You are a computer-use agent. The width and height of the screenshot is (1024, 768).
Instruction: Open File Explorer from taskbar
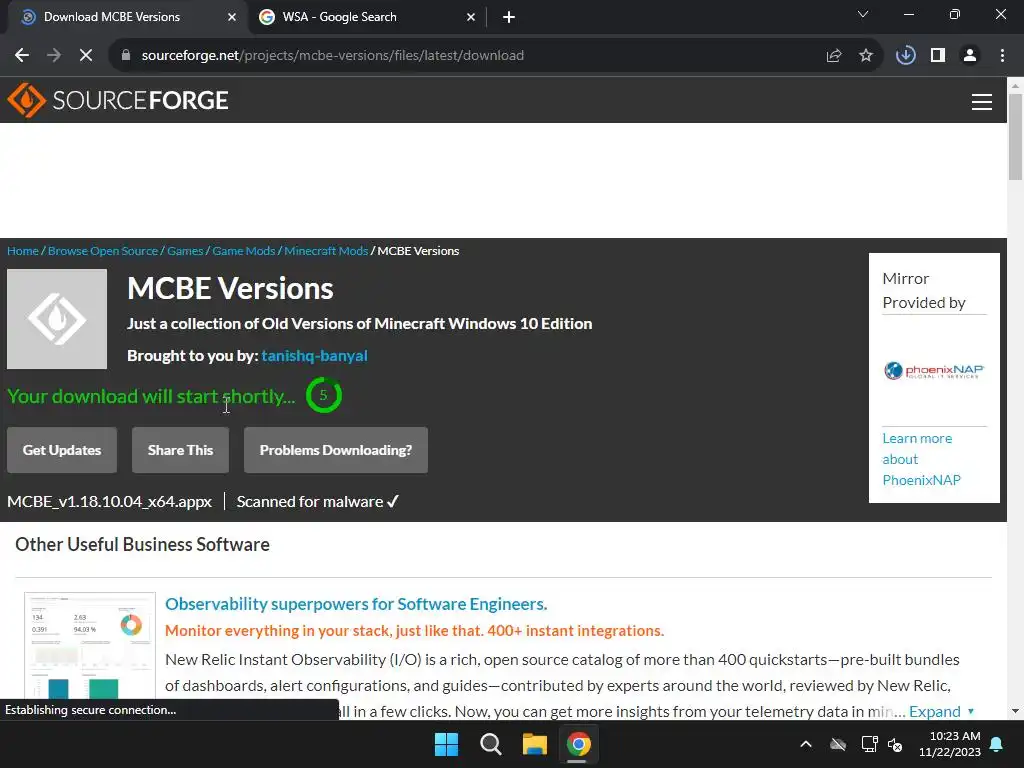(x=534, y=744)
